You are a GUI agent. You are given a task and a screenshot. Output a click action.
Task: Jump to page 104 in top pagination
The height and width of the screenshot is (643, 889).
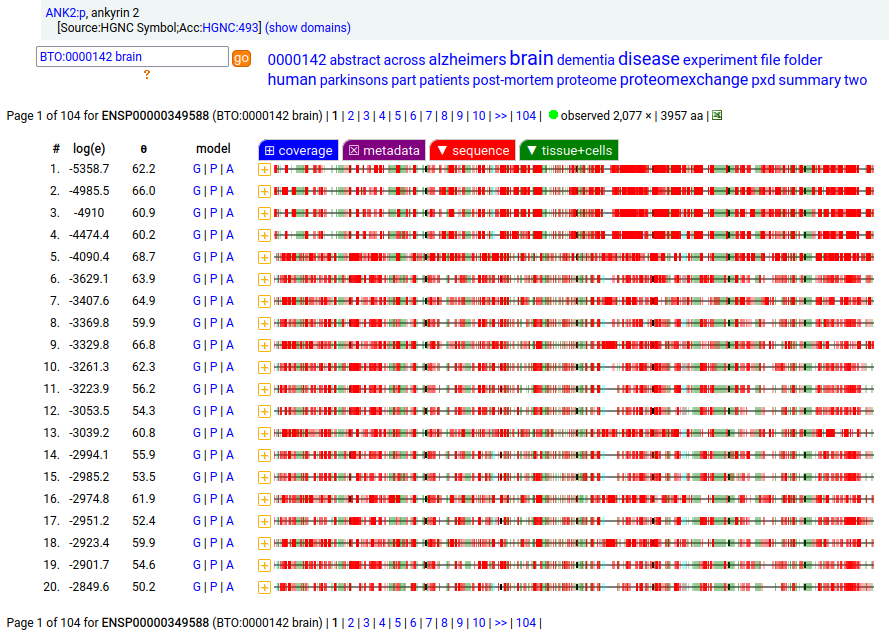pos(526,116)
